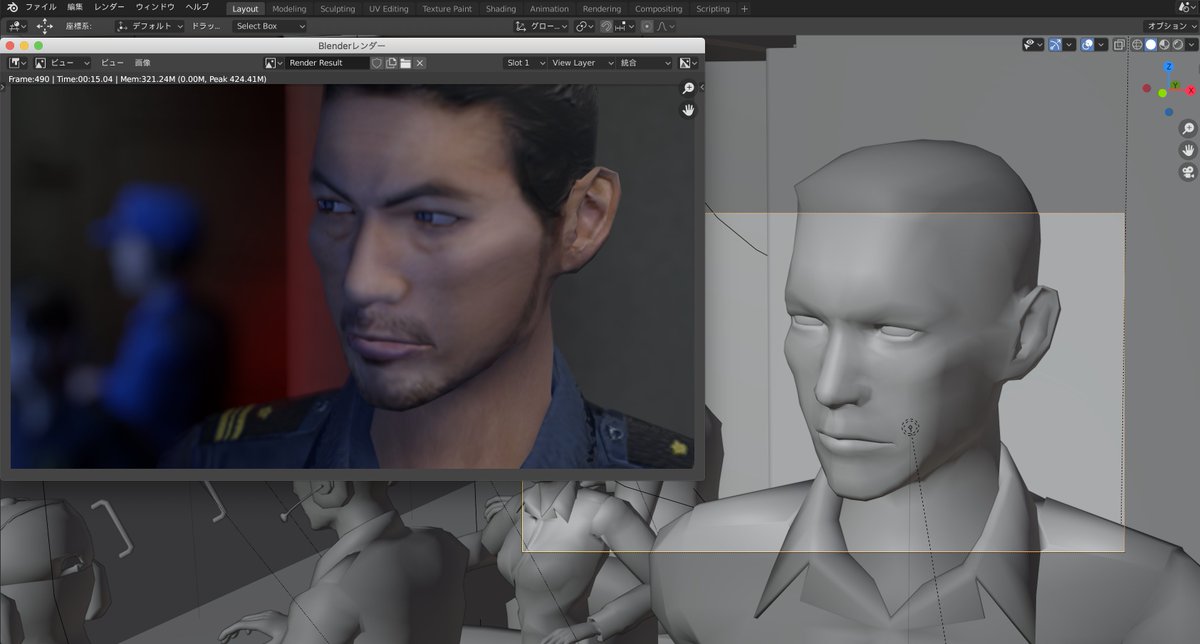Image resolution: width=1200 pixels, height=644 pixels.
Task: Select the pan hand icon in render window
Action: [688, 110]
